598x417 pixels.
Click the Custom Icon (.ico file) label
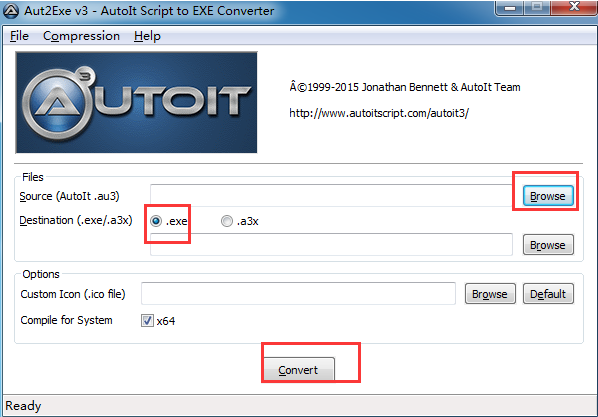pos(73,294)
